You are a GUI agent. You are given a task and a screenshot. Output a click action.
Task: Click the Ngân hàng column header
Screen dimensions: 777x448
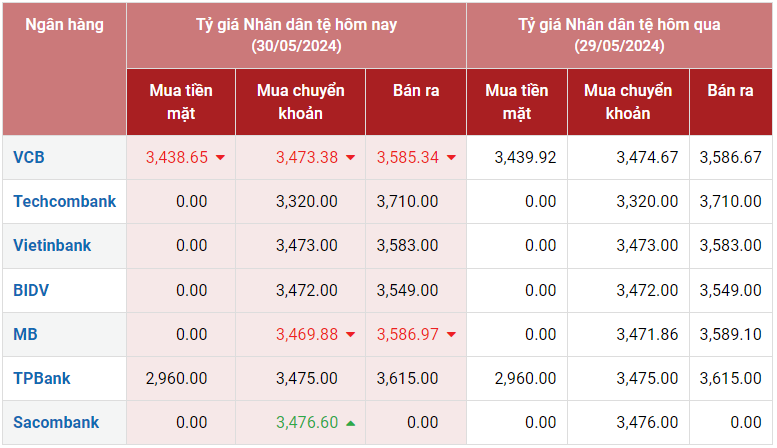point(64,25)
